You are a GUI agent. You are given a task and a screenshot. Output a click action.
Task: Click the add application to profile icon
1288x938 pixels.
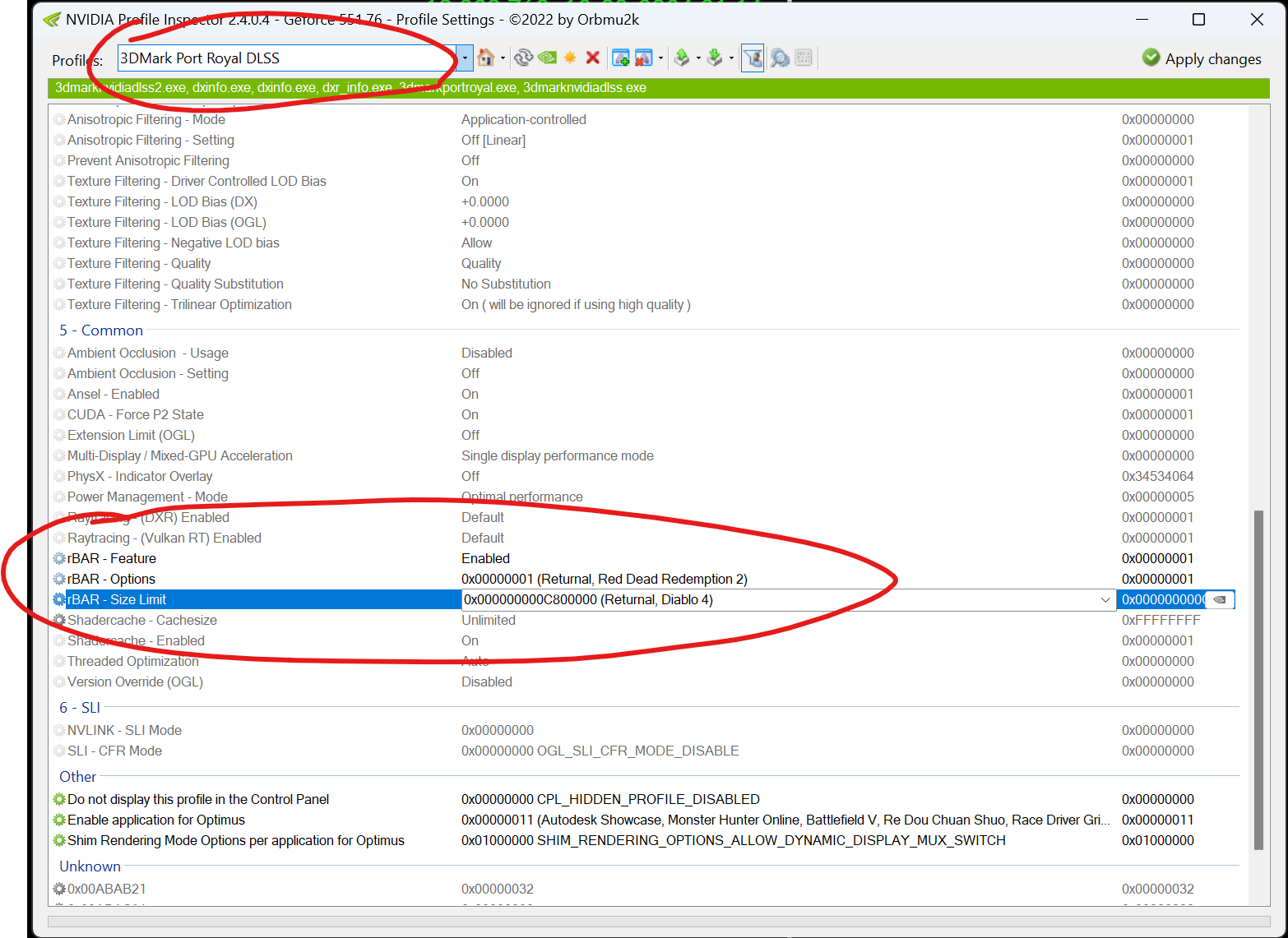(621, 58)
